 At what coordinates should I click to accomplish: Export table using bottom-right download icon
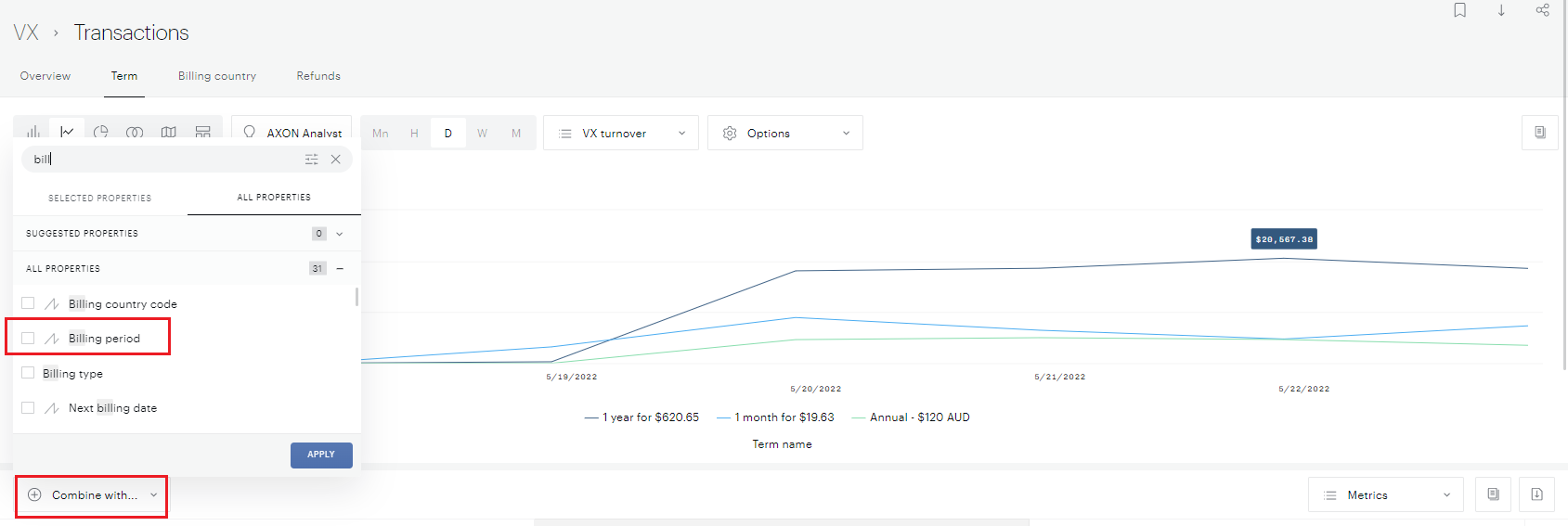(1536, 494)
